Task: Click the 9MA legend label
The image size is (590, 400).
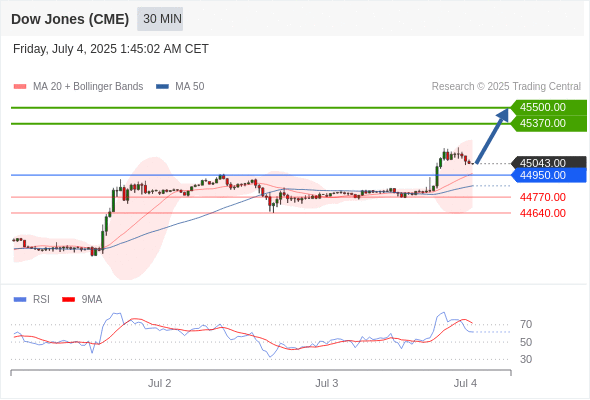Action: [x=92, y=300]
